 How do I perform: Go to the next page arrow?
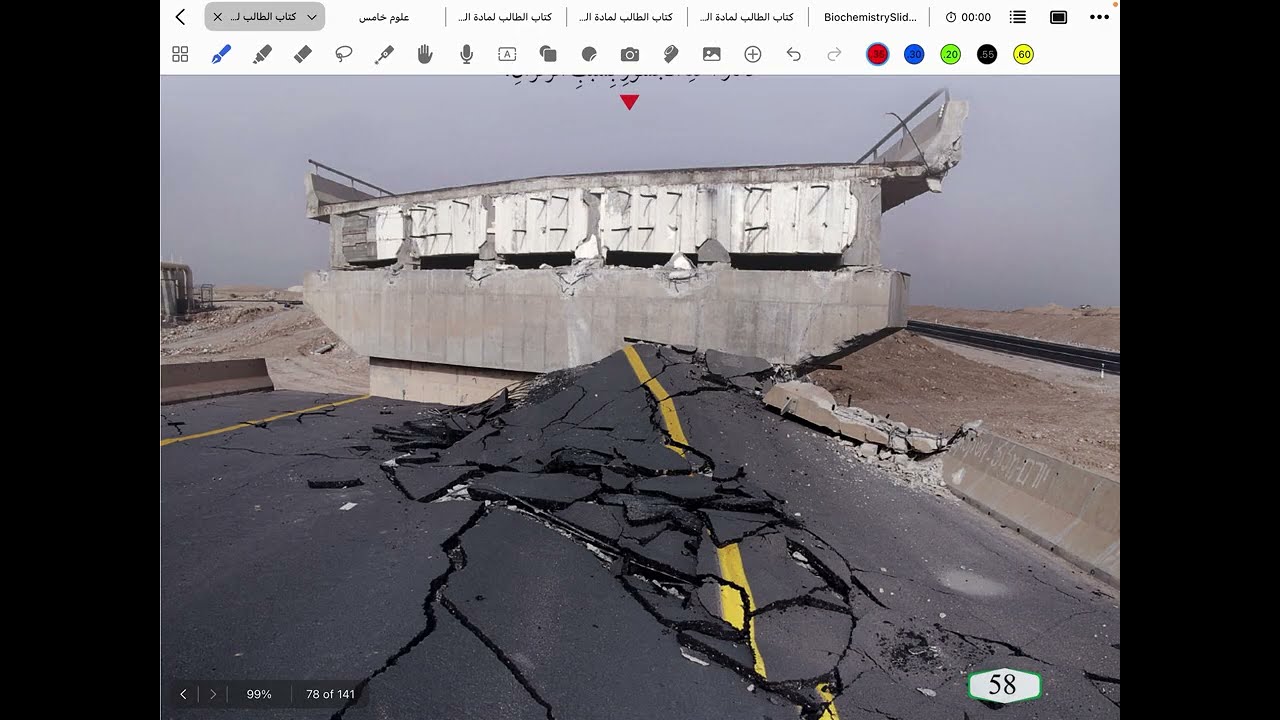tap(213, 694)
